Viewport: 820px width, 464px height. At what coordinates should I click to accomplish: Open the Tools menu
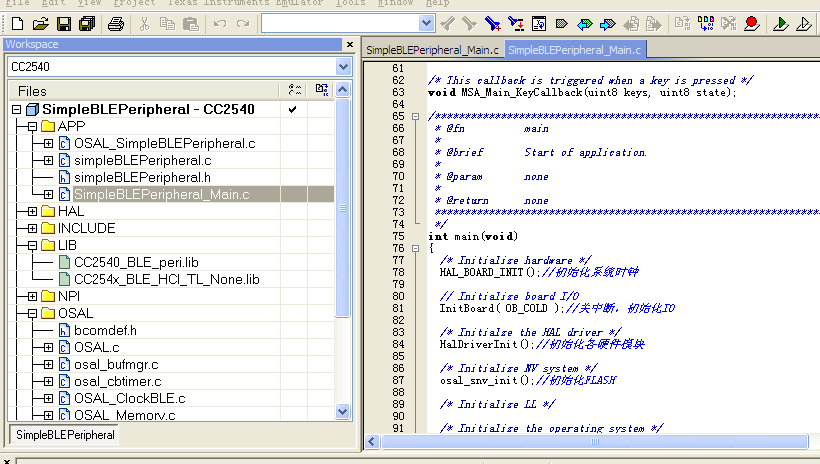(350, 3)
